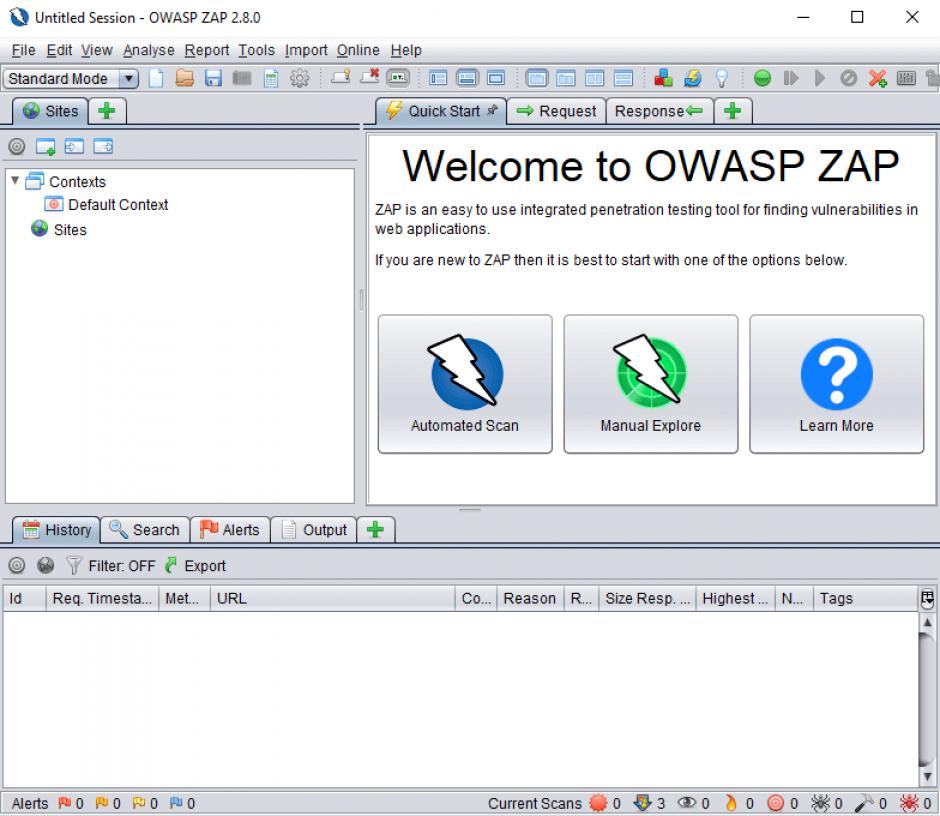
Task: Switch to the Response tab
Action: coord(659,112)
